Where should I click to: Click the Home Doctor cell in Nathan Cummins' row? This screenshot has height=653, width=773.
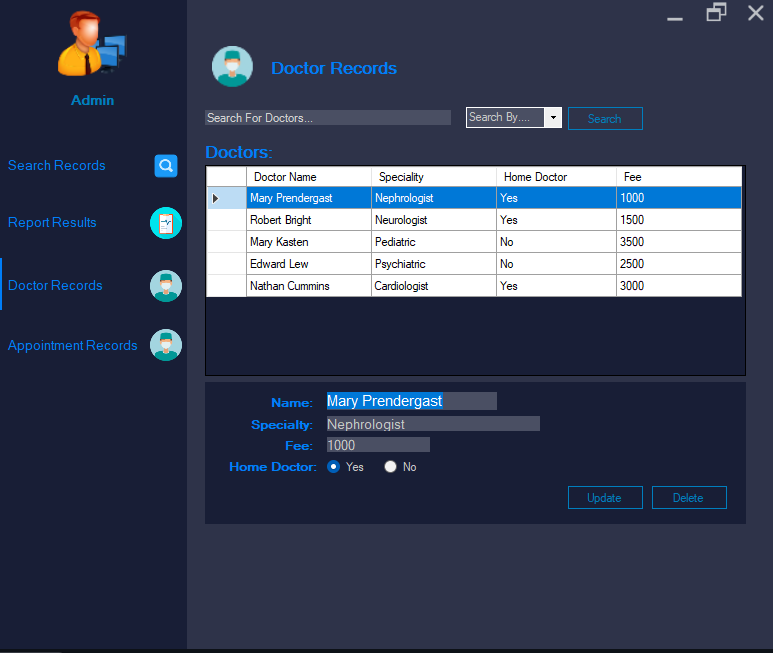click(556, 286)
